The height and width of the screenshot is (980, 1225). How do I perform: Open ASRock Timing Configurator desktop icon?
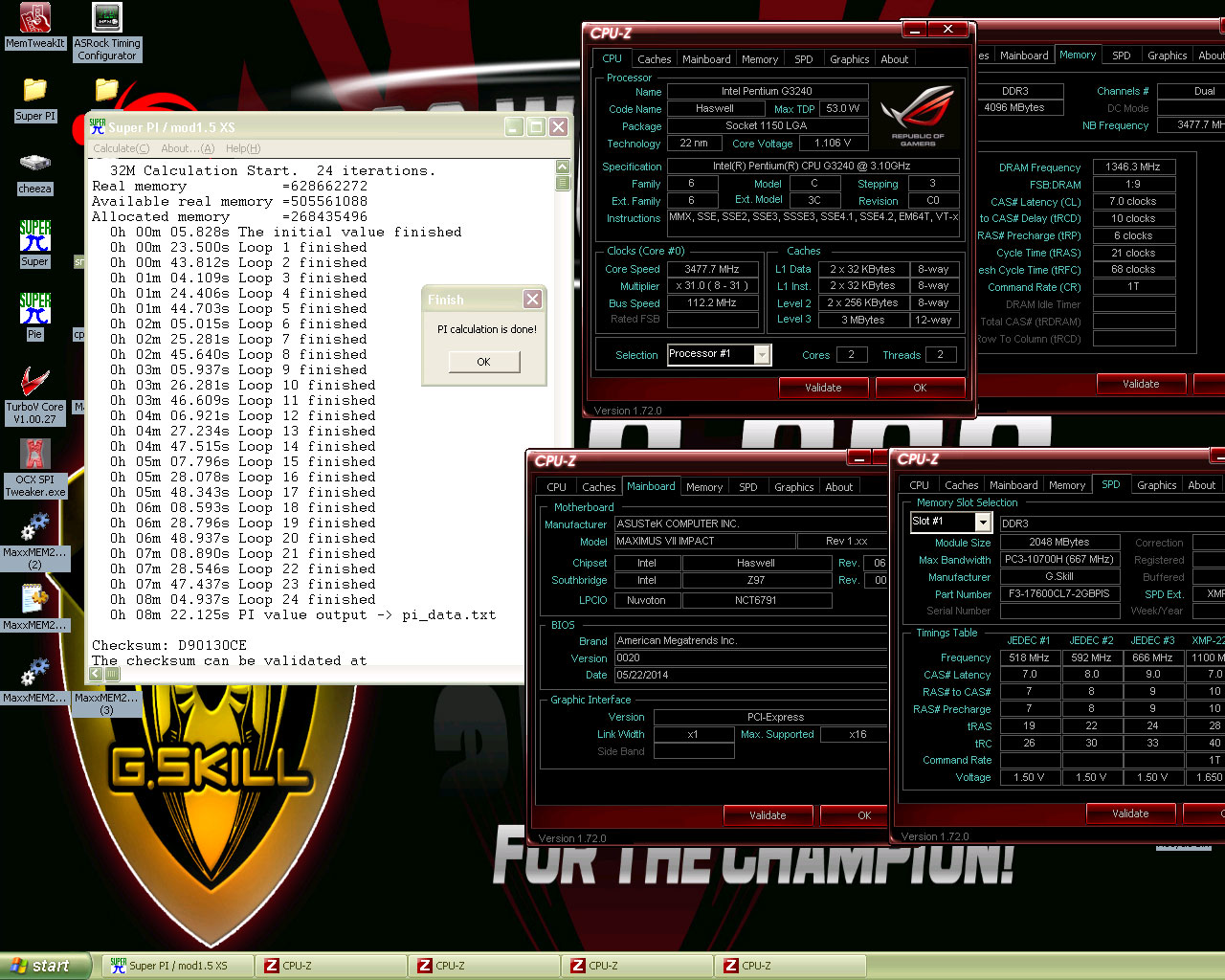coord(107,33)
